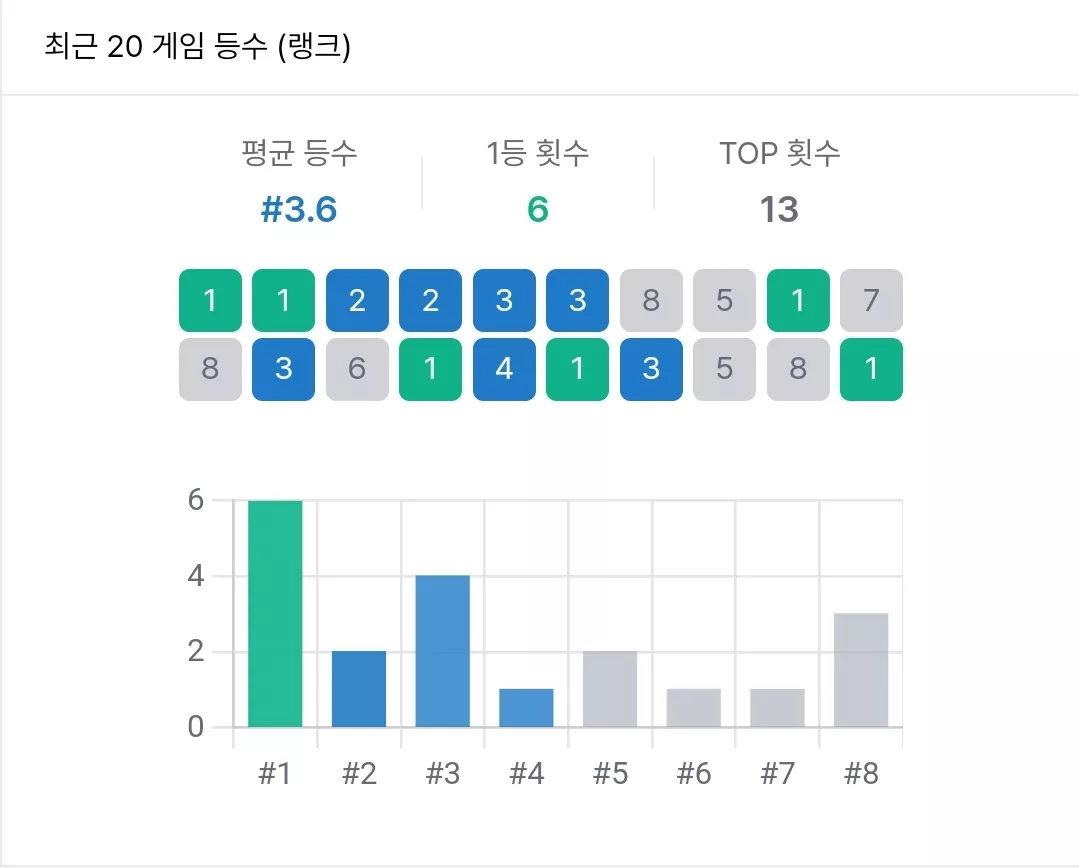Select the blue rank 4 tile
This screenshot has width=1079, height=868.
[504, 369]
